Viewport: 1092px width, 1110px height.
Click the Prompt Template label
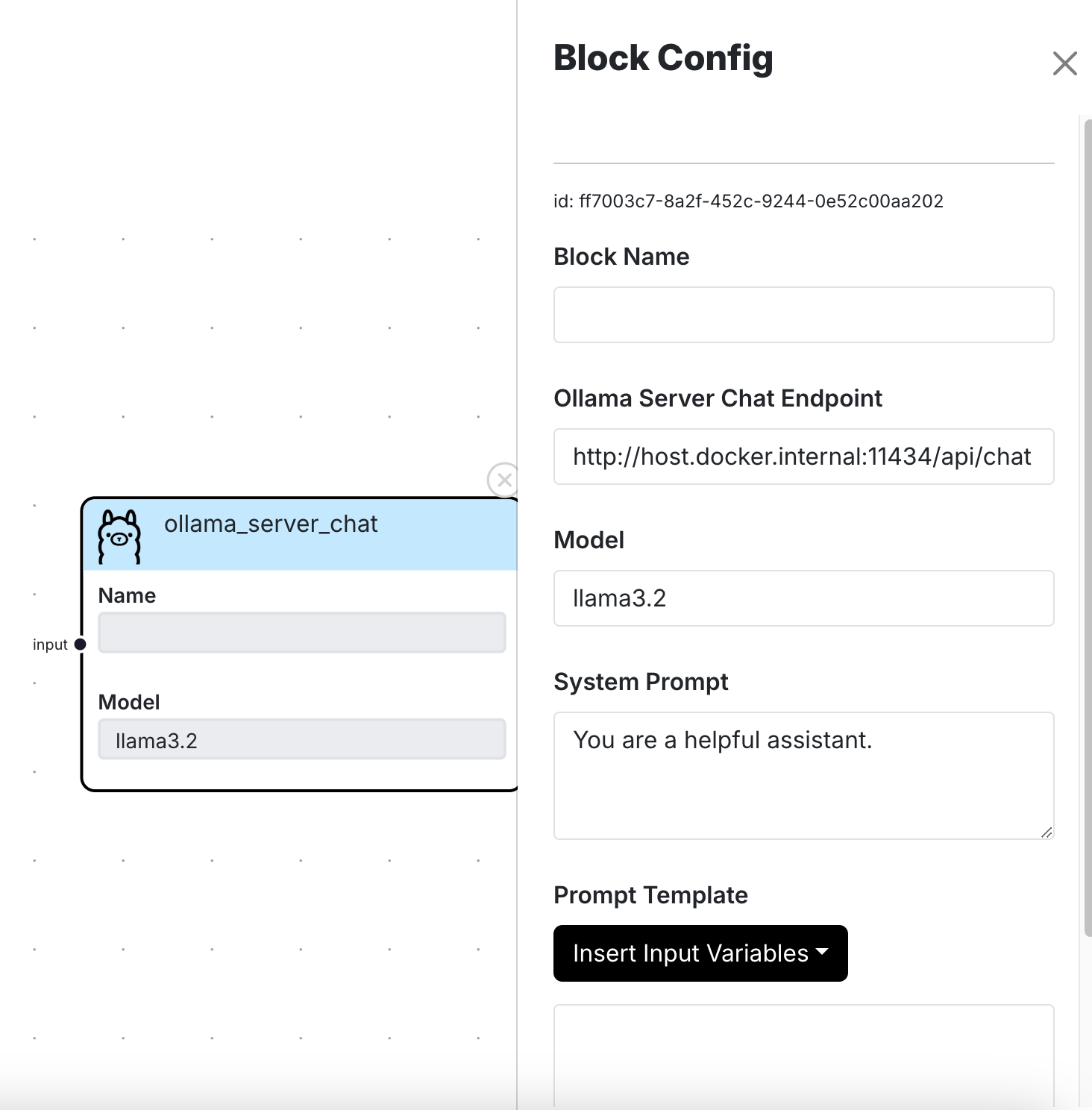(650, 895)
